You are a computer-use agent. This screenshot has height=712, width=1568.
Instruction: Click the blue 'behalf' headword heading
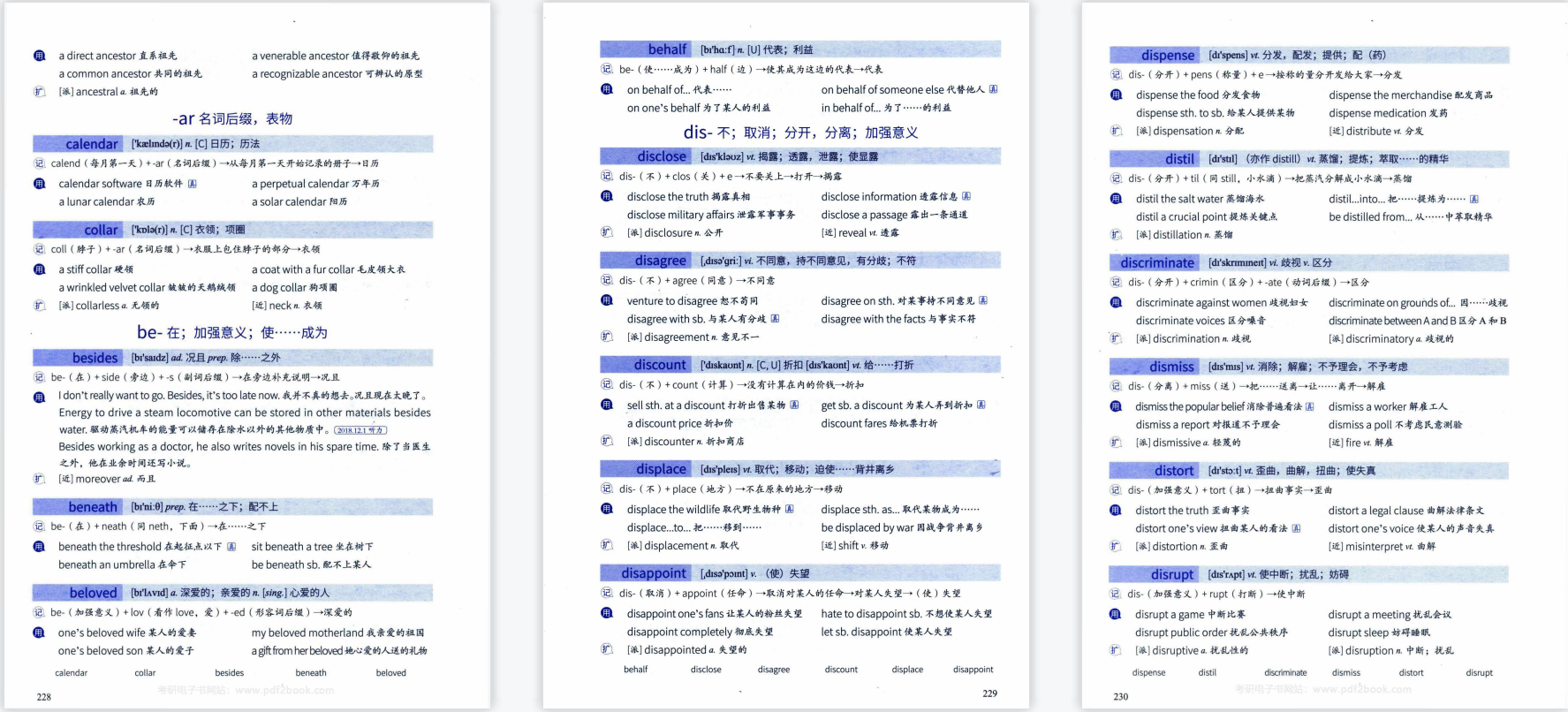(x=667, y=49)
